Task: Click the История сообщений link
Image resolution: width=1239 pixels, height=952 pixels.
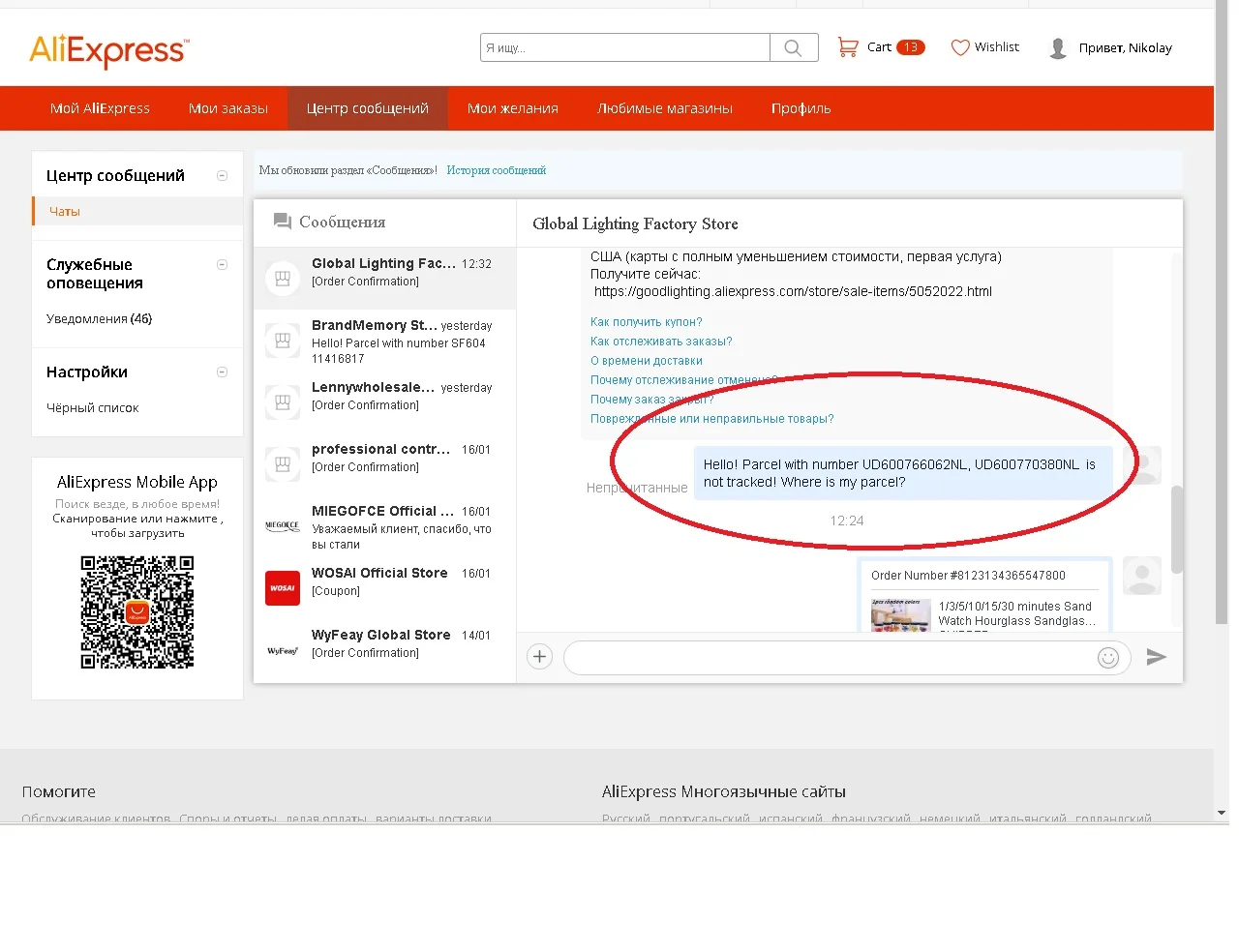Action: pyautogui.click(x=497, y=170)
